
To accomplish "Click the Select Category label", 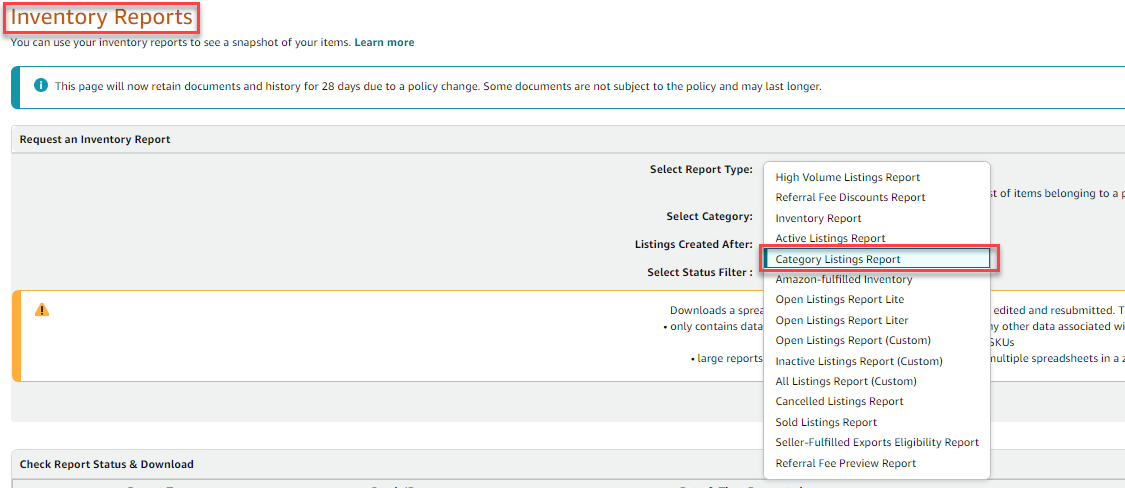I will 710,216.
